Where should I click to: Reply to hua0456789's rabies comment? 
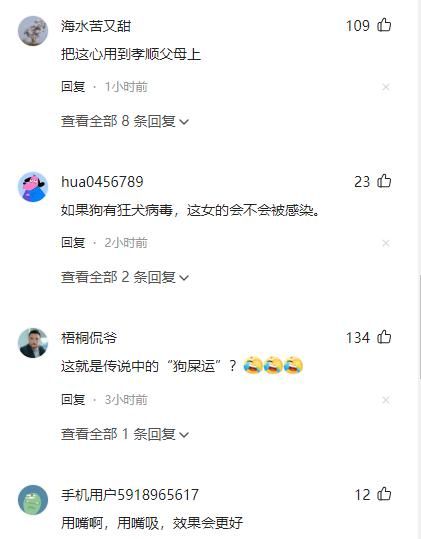tap(73, 243)
